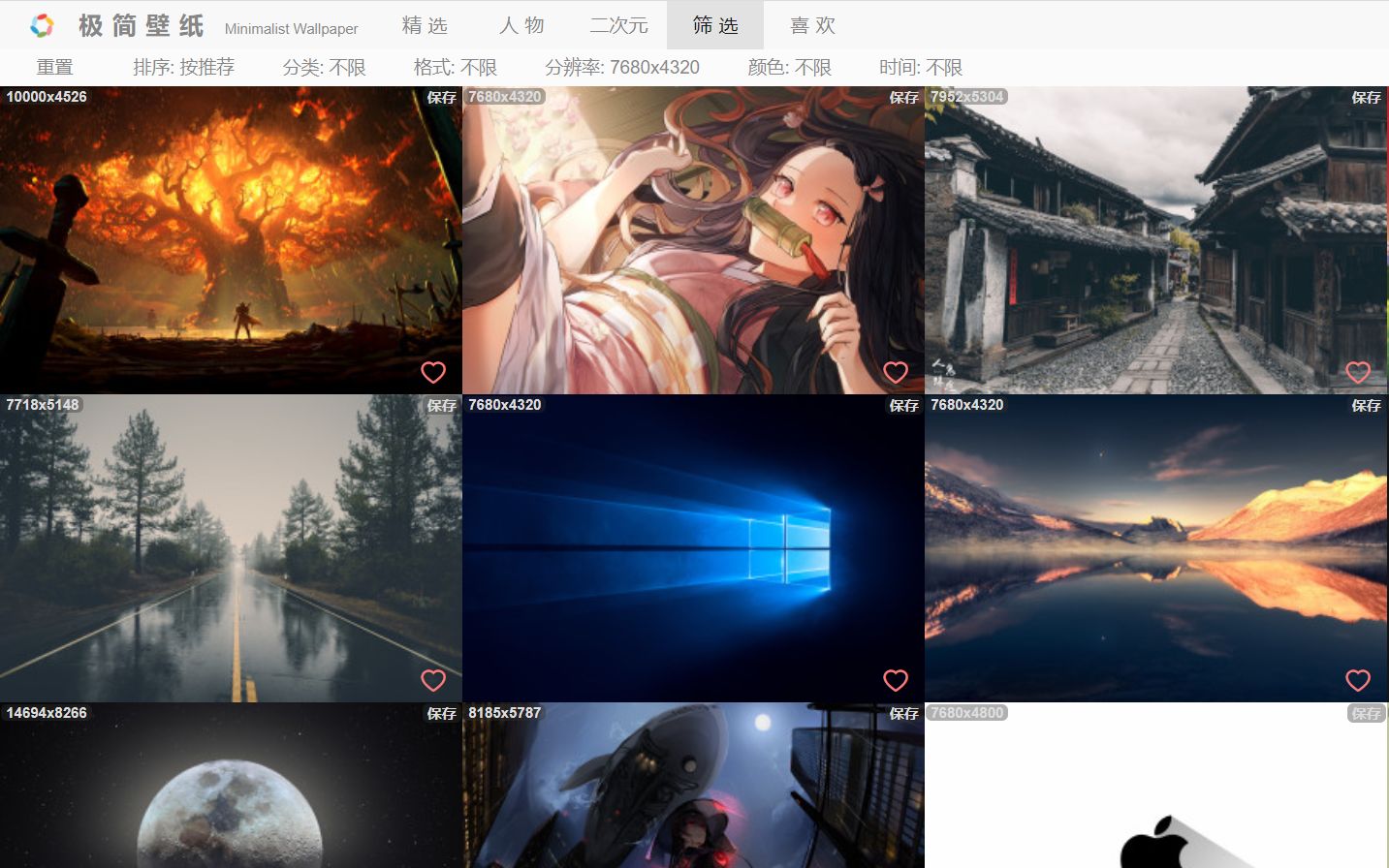This screenshot has width=1389, height=868.
Task: Save the 7718x5148 forest road wallpaper
Action: (x=442, y=405)
